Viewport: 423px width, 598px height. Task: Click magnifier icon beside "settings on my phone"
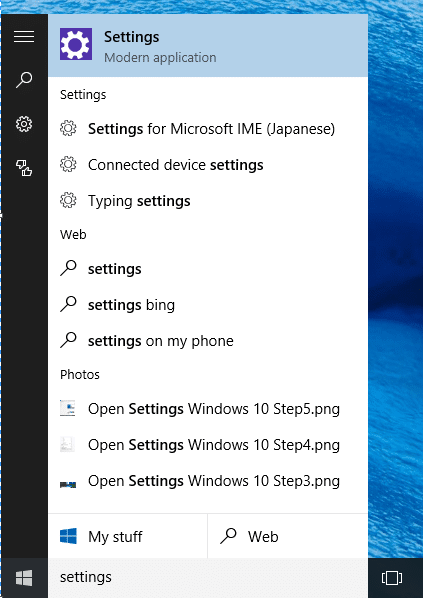pos(68,340)
